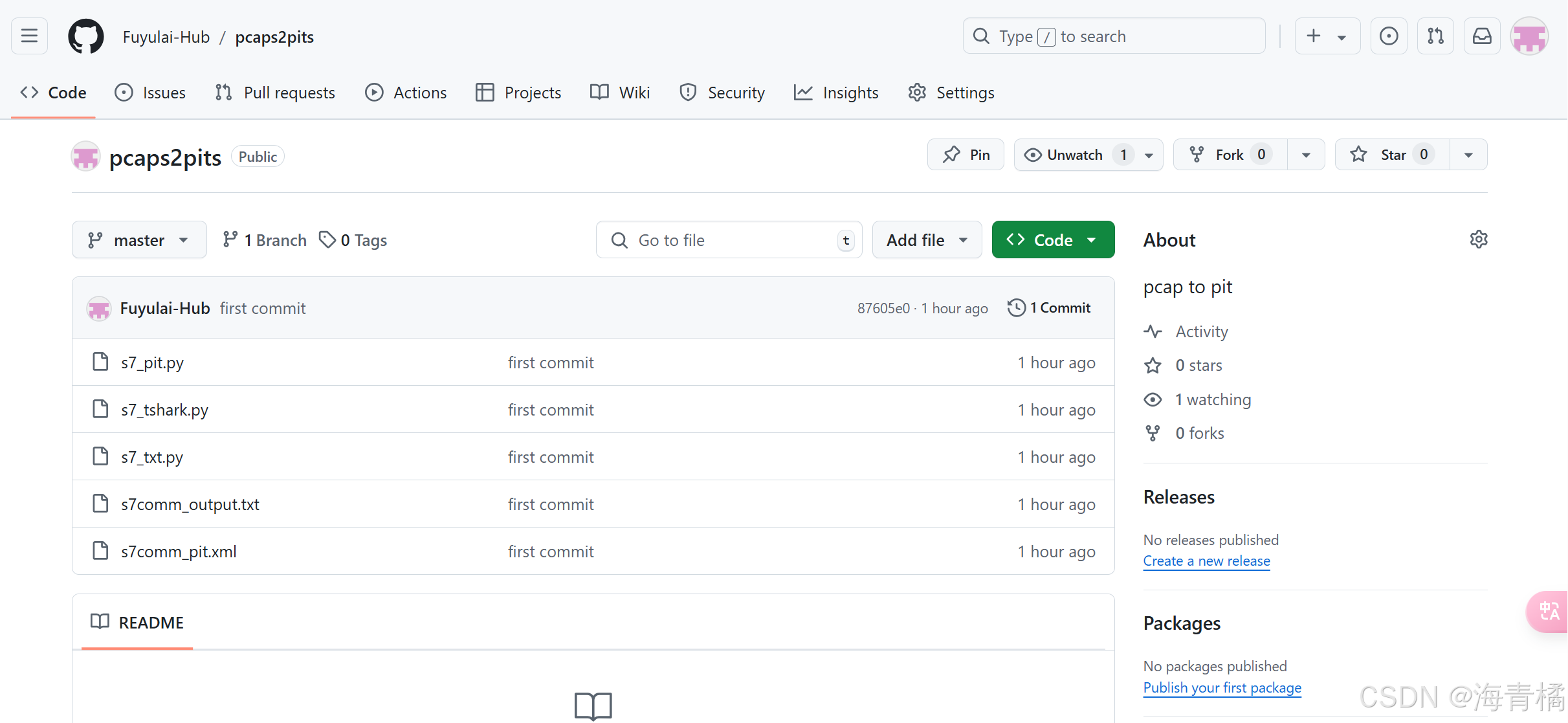The width and height of the screenshot is (1568, 723).
Task: Open the issues inbox icon in header
Action: point(1389,36)
